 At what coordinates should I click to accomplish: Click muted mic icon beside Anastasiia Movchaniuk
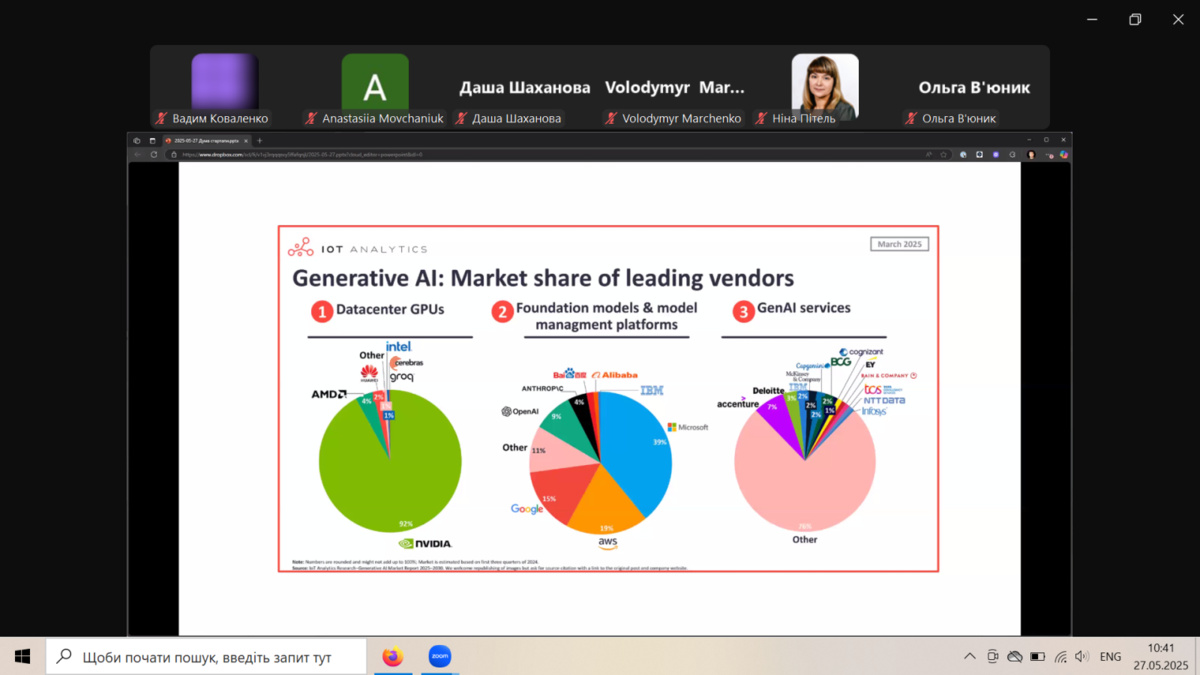[311, 118]
